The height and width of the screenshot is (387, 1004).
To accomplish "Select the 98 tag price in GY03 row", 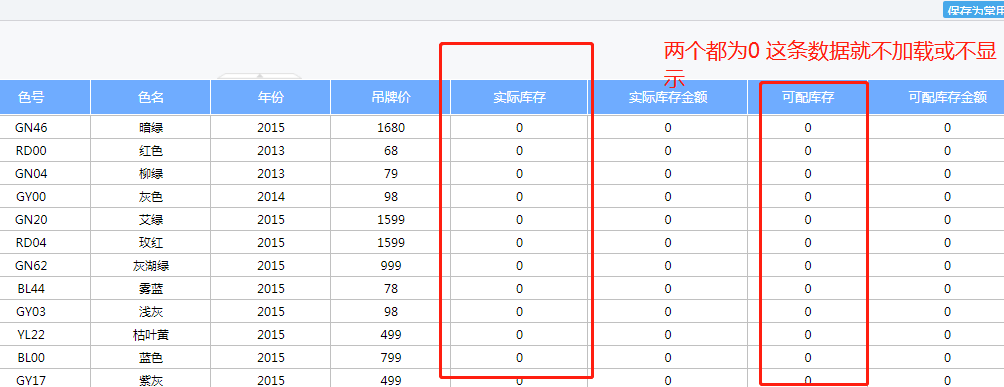I will (391, 312).
